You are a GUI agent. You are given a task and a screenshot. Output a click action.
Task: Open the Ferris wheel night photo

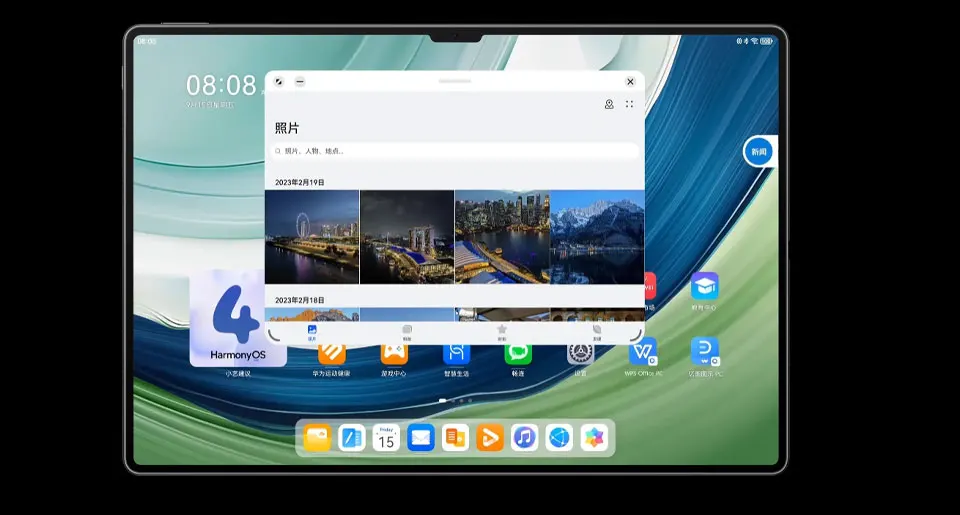312,237
